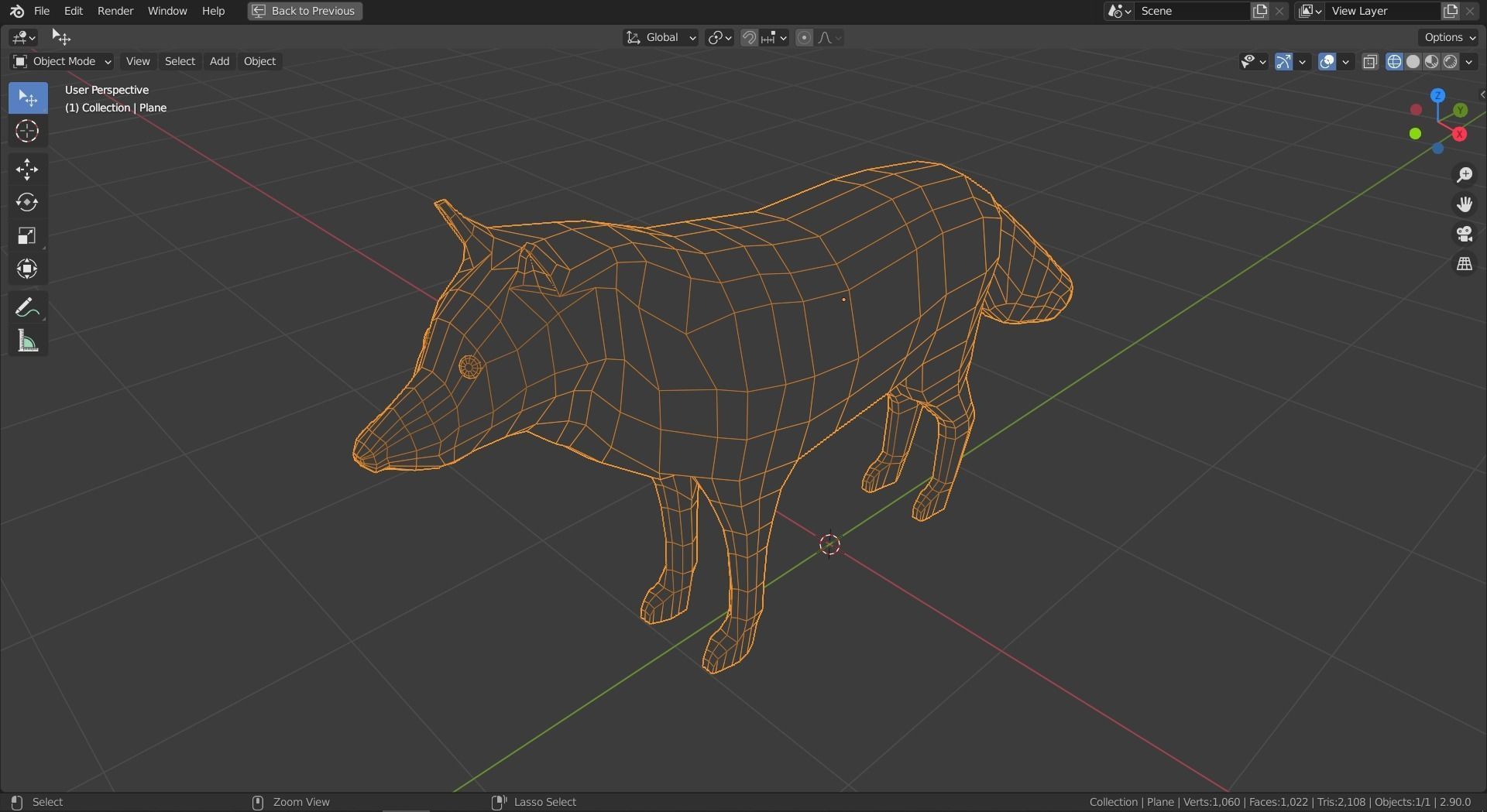This screenshot has width=1487, height=812.
Task: Toggle the camera view icon
Action: (1464, 234)
